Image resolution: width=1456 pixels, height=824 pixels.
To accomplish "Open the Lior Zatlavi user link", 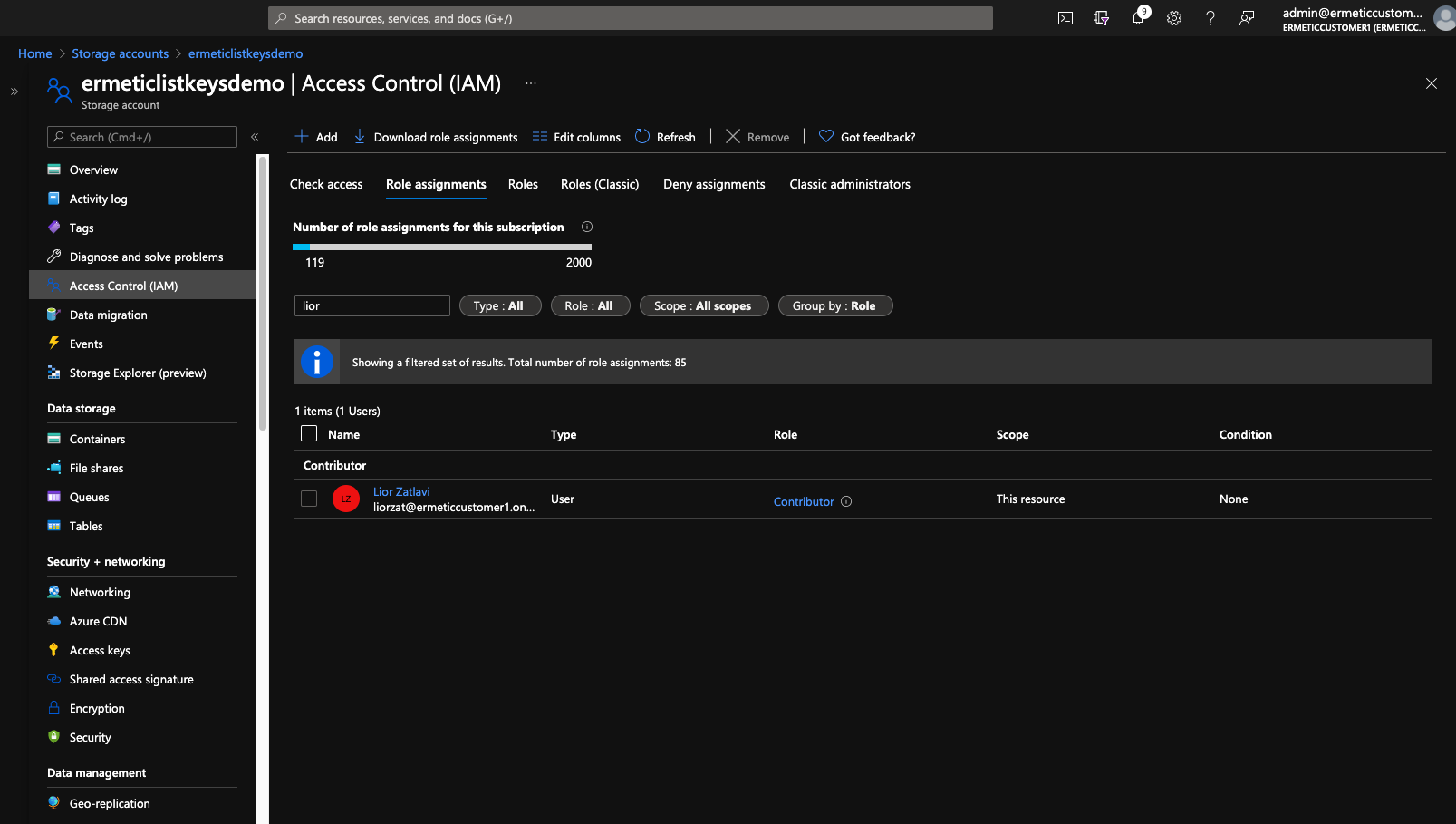I will pos(401,491).
